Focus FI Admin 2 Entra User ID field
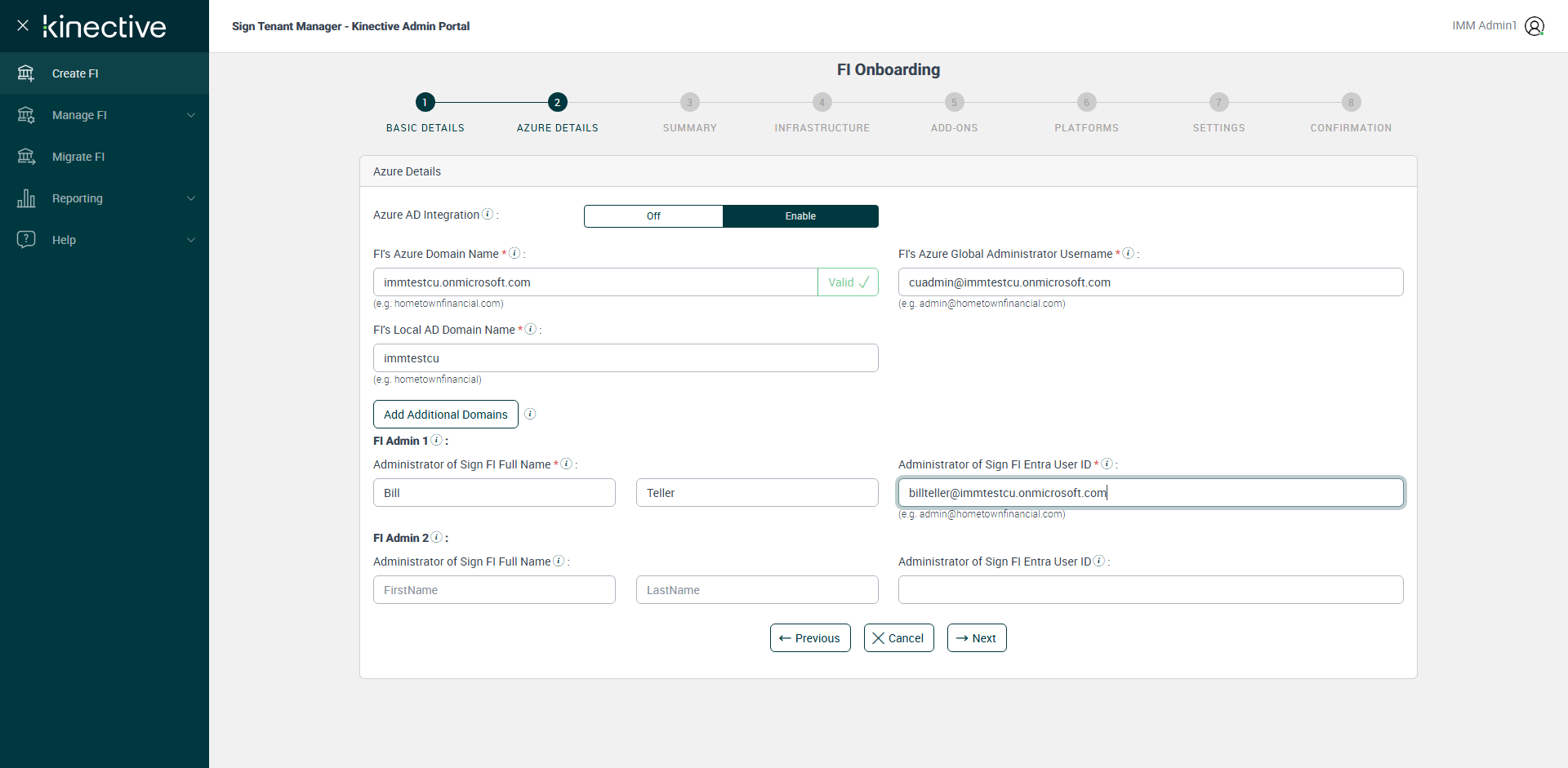Image resolution: width=1568 pixels, height=768 pixels. [1151, 590]
